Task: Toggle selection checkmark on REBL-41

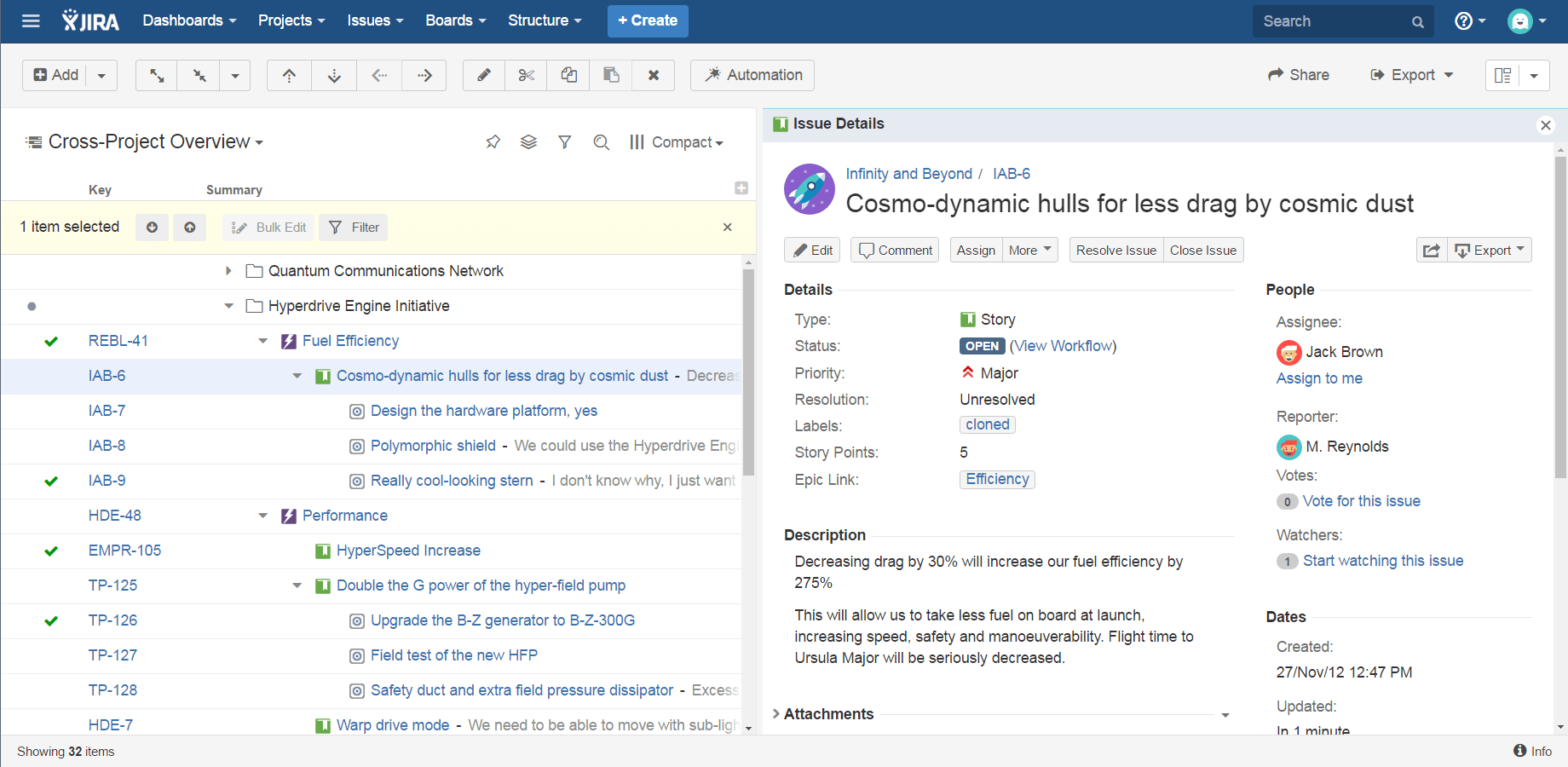Action: (x=50, y=341)
